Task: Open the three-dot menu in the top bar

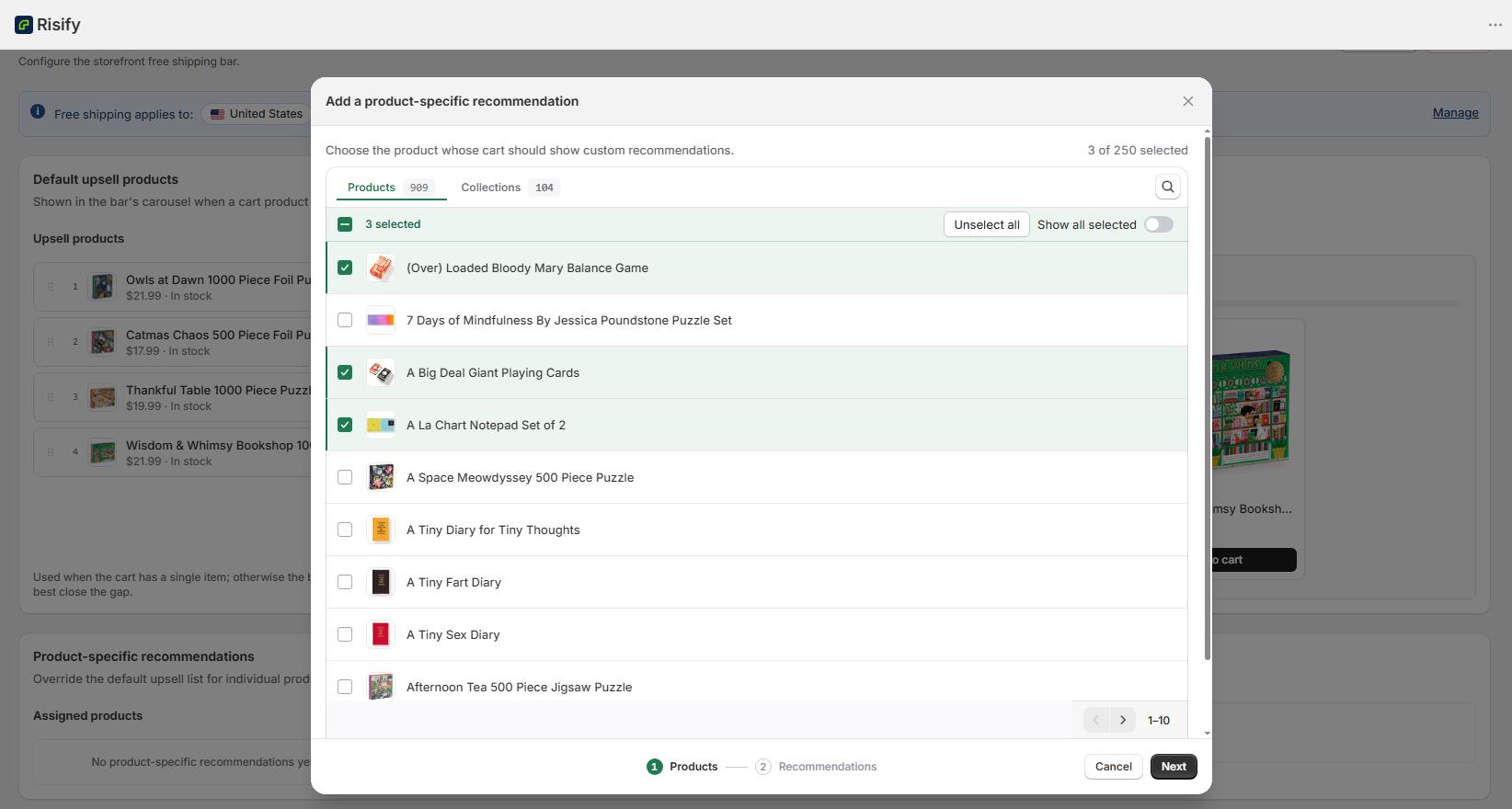Action: (x=1495, y=25)
